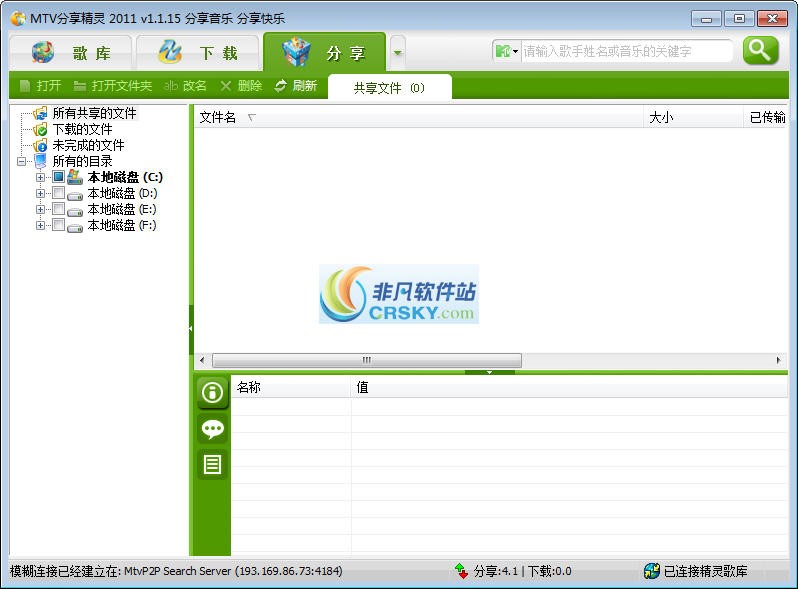The width and height of the screenshot is (798, 589).
Task: Click the MTV分享精灵 title bar app icon
Action: click(18, 19)
